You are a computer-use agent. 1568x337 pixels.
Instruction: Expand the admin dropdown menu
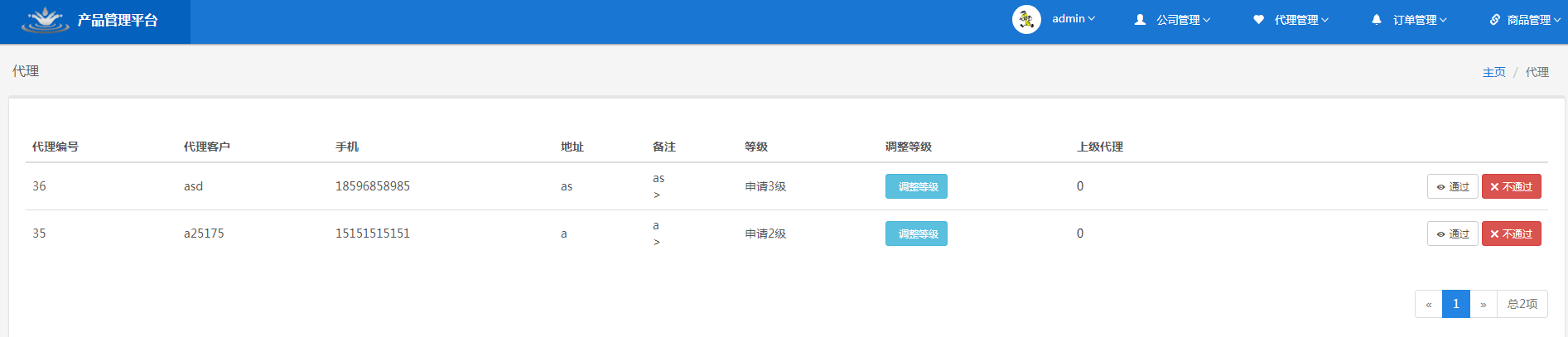coord(1073,19)
